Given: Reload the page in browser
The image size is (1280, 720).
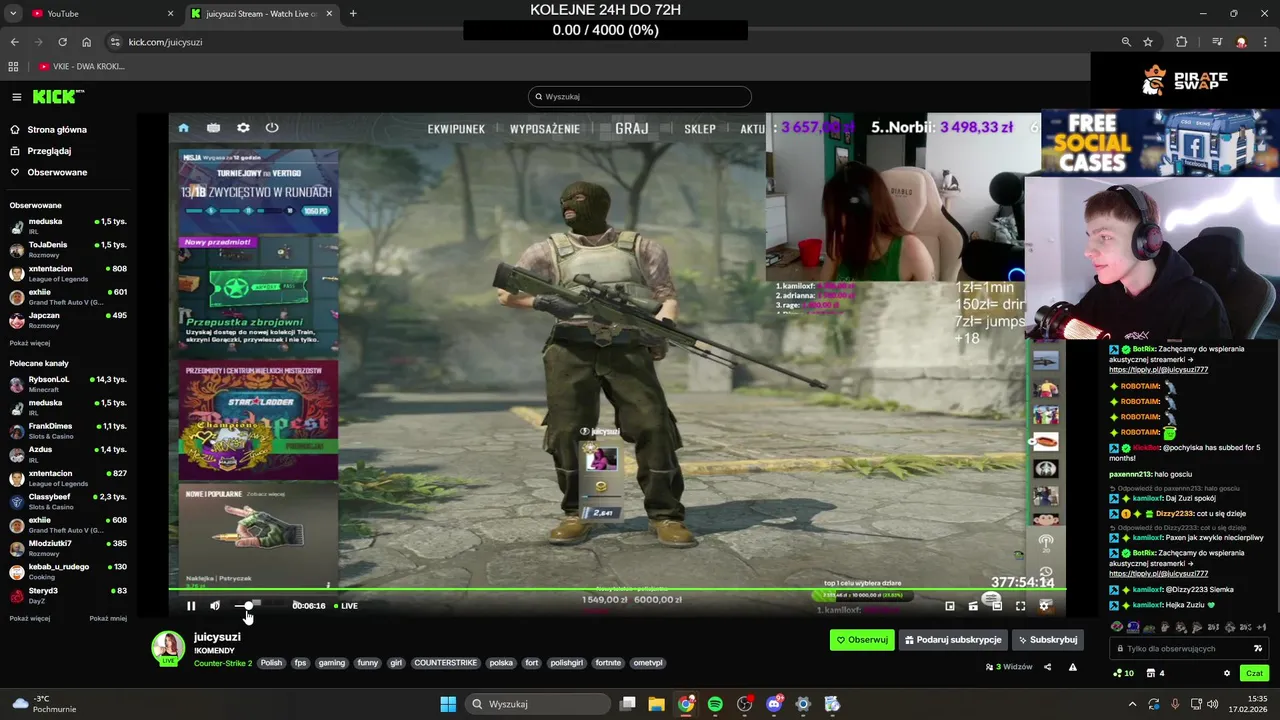Looking at the screenshot, I should 62,42.
